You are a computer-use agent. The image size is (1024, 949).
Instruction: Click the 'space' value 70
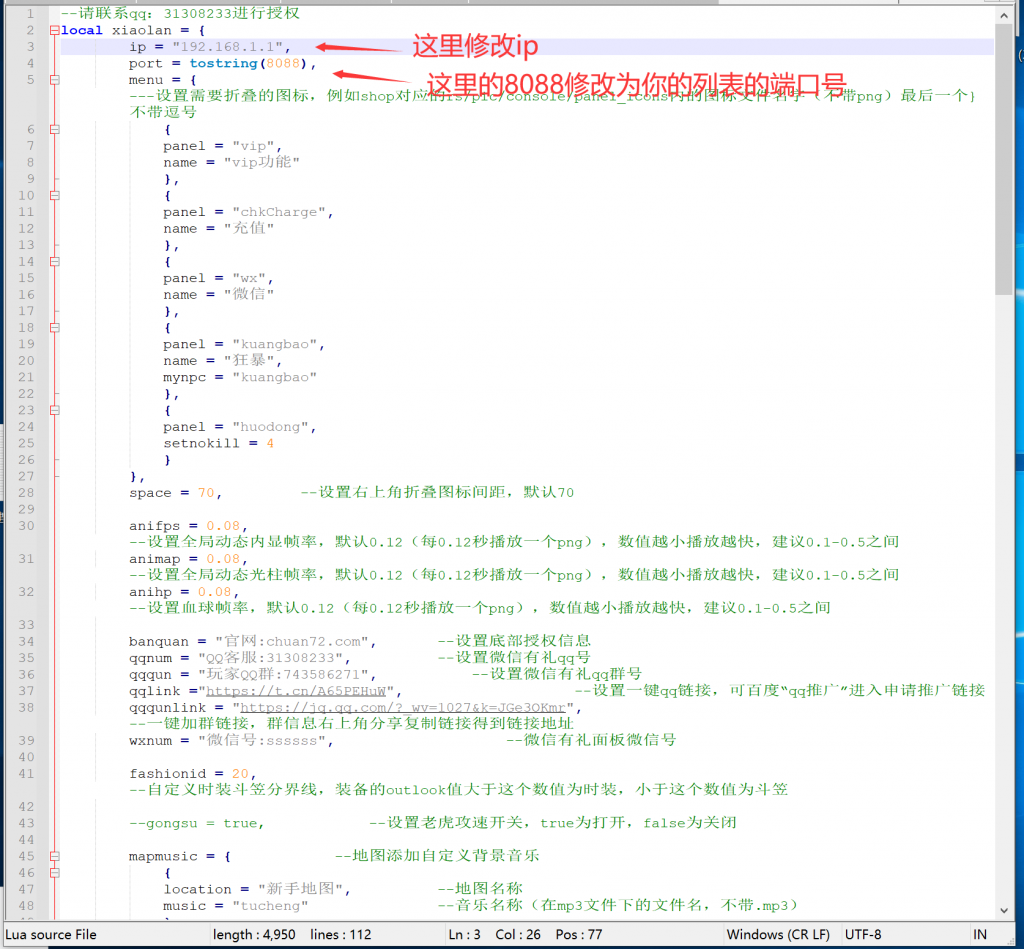206,492
